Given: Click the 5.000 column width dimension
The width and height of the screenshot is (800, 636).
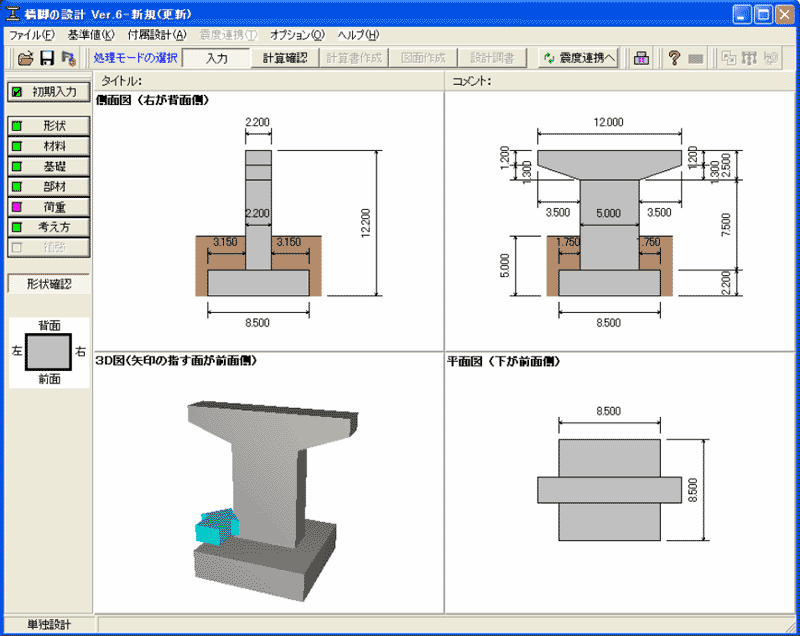Looking at the screenshot, I should pos(609,213).
